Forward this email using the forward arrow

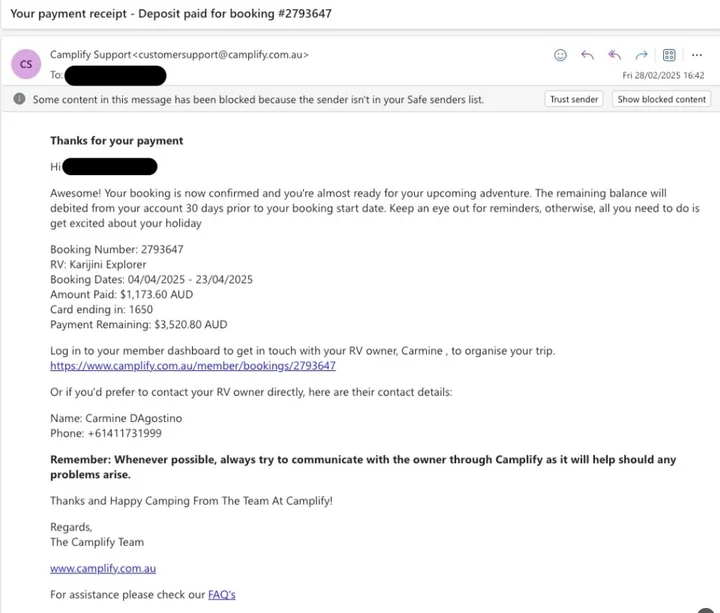pos(641,55)
